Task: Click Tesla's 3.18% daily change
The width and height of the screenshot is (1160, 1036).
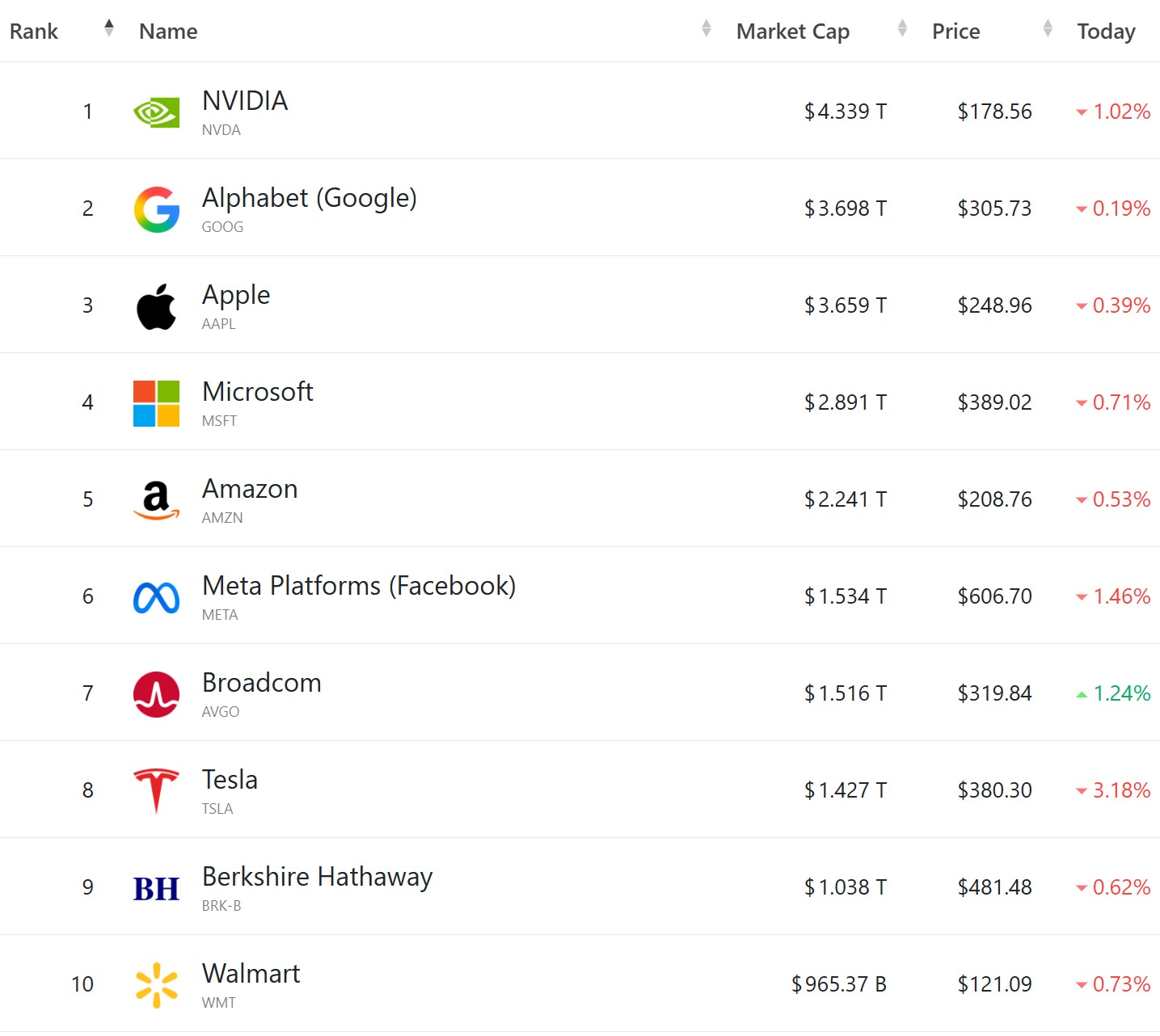Action: [x=1121, y=790]
